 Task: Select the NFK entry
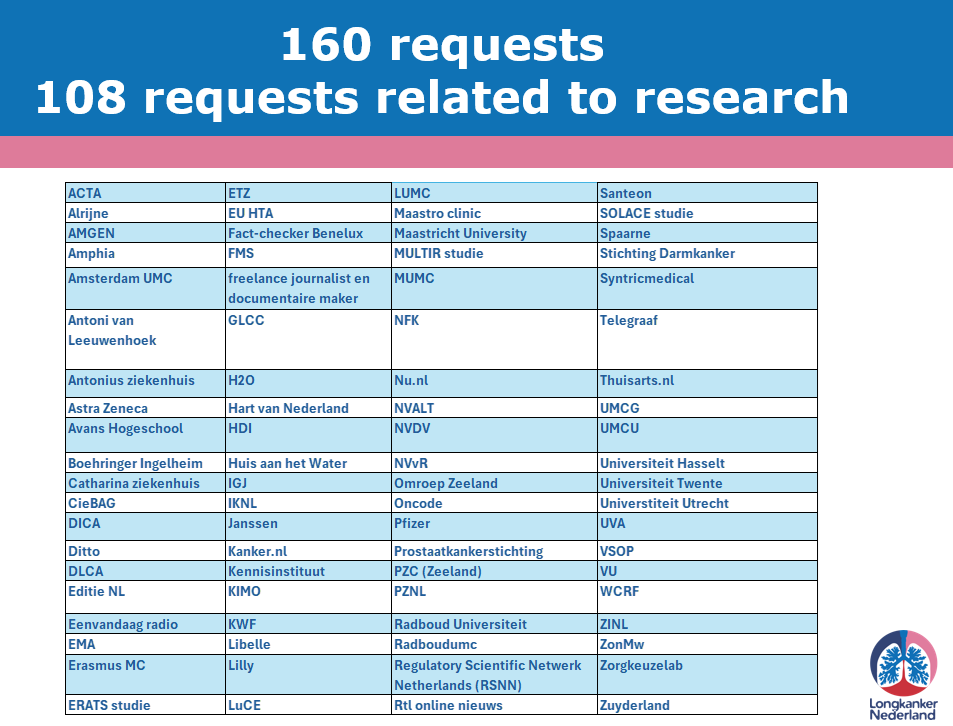click(x=494, y=340)
